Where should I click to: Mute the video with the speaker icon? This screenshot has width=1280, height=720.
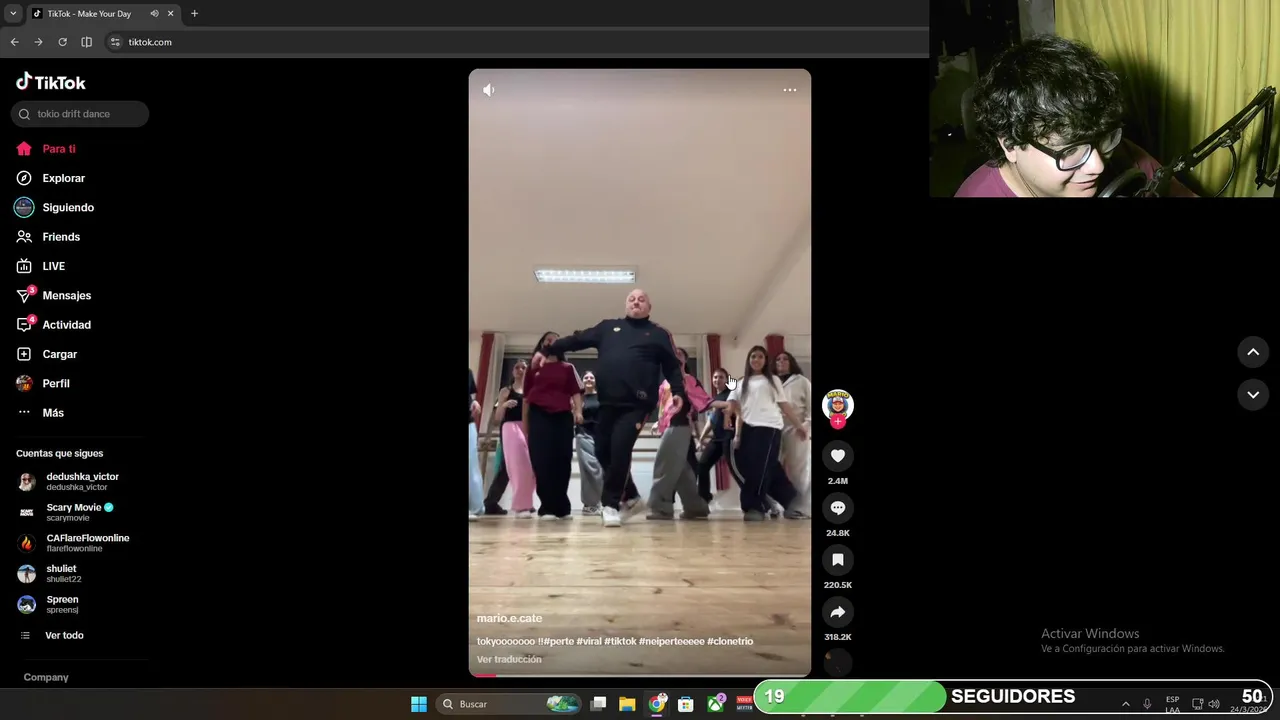click(x=488, y=90)
